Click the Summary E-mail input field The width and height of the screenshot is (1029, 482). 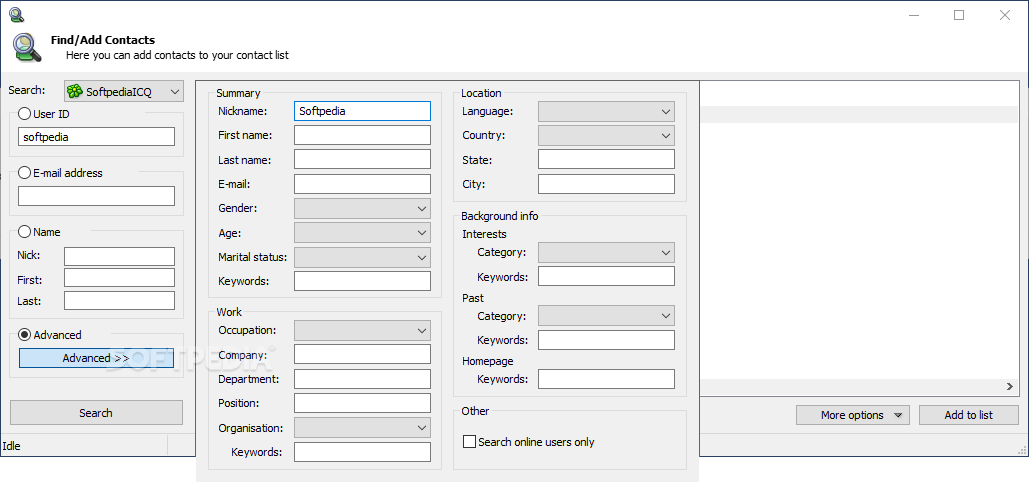362,184
